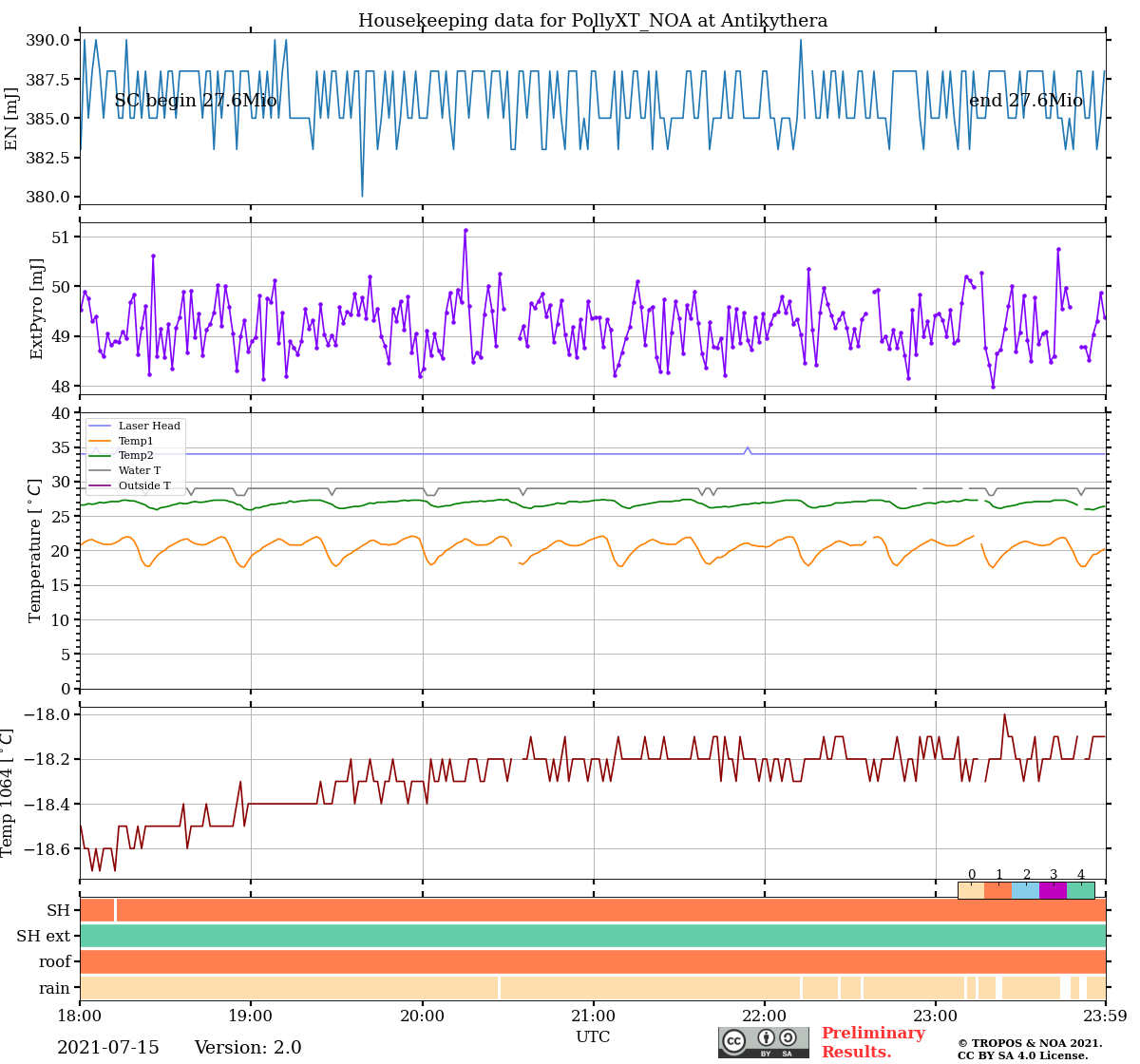Click the orange roof status bar
The width and height of the screenshot is (1140, 1064).
[593, 961]
